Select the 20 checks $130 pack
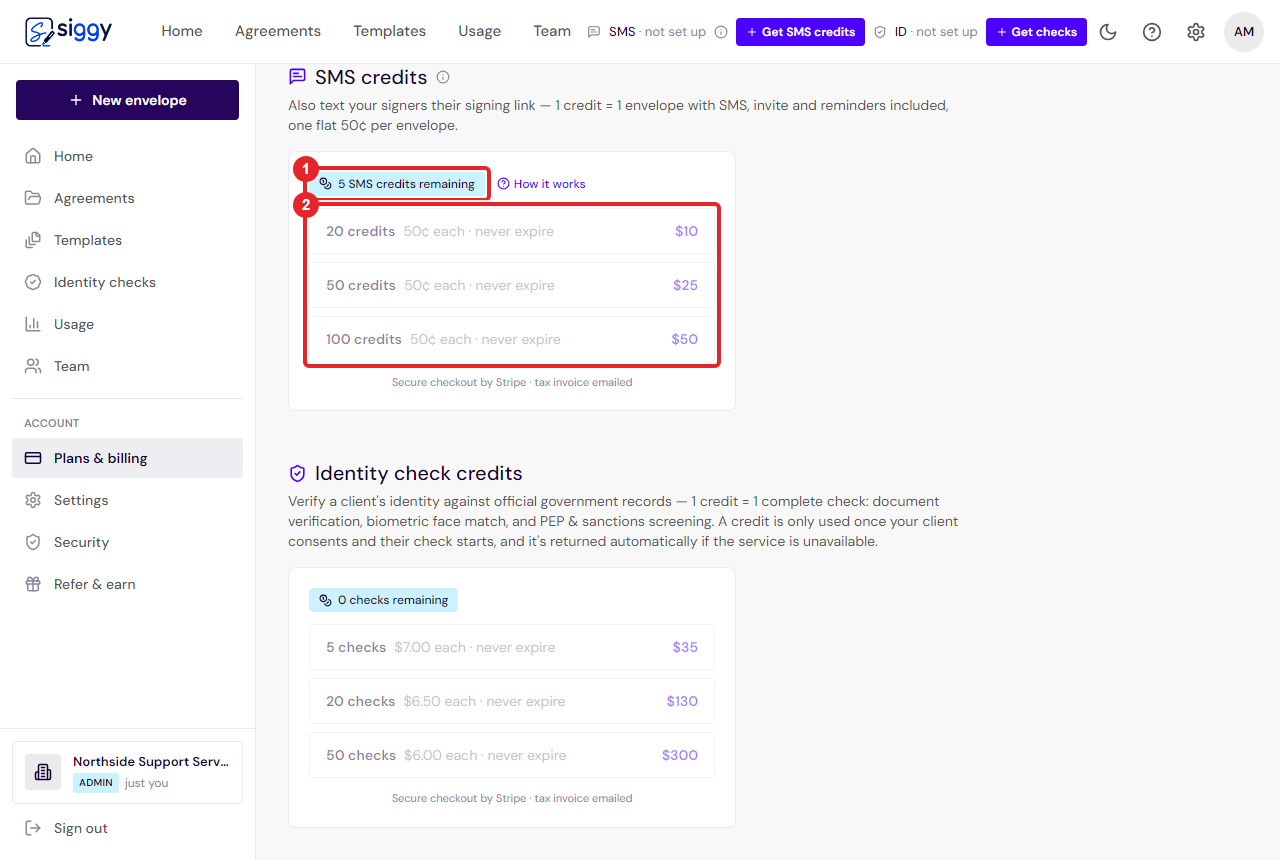The image size is (1280, 860). (x=512, y=701)
